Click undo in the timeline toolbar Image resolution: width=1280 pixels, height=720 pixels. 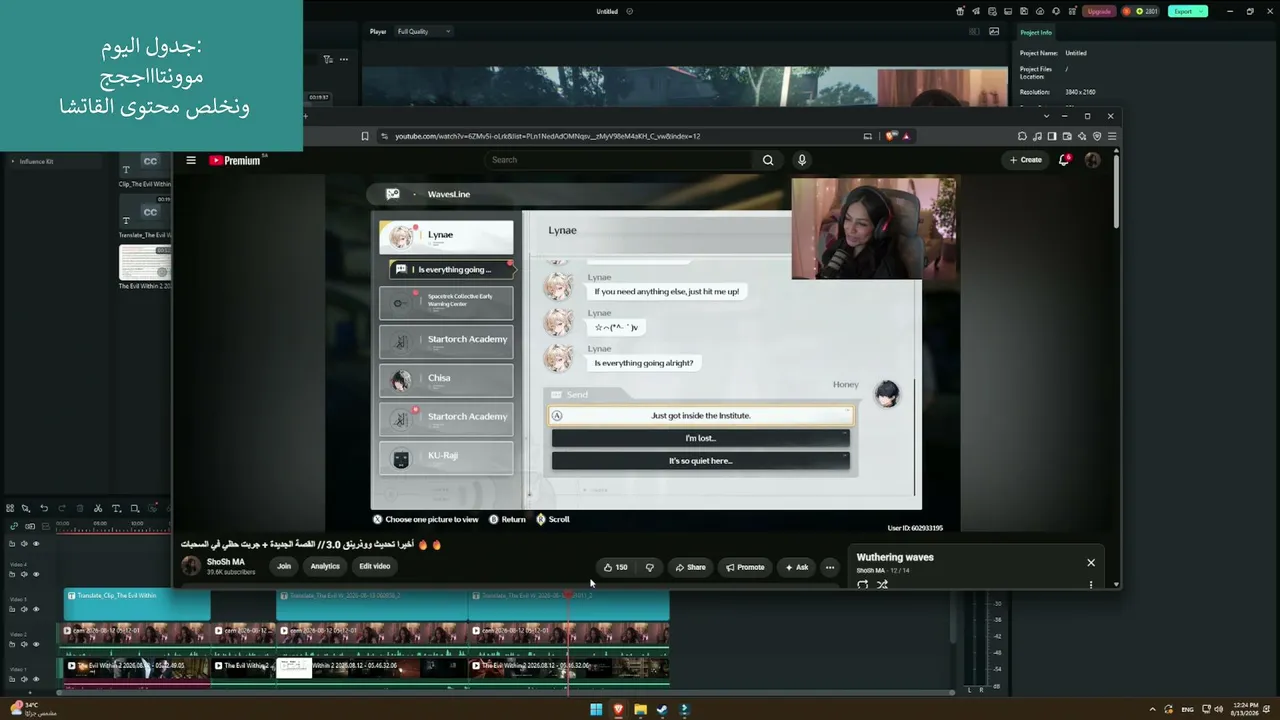tap(44, 508)
